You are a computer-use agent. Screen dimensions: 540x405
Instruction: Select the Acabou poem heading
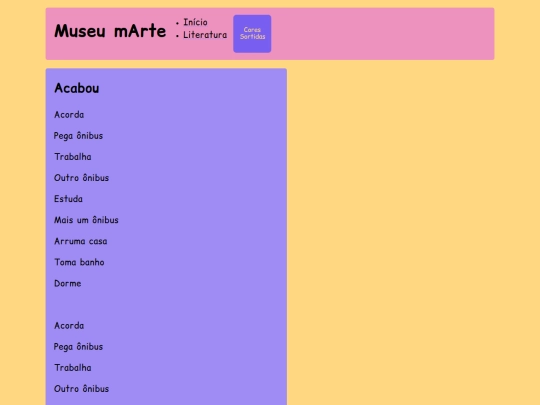(77, 88)
